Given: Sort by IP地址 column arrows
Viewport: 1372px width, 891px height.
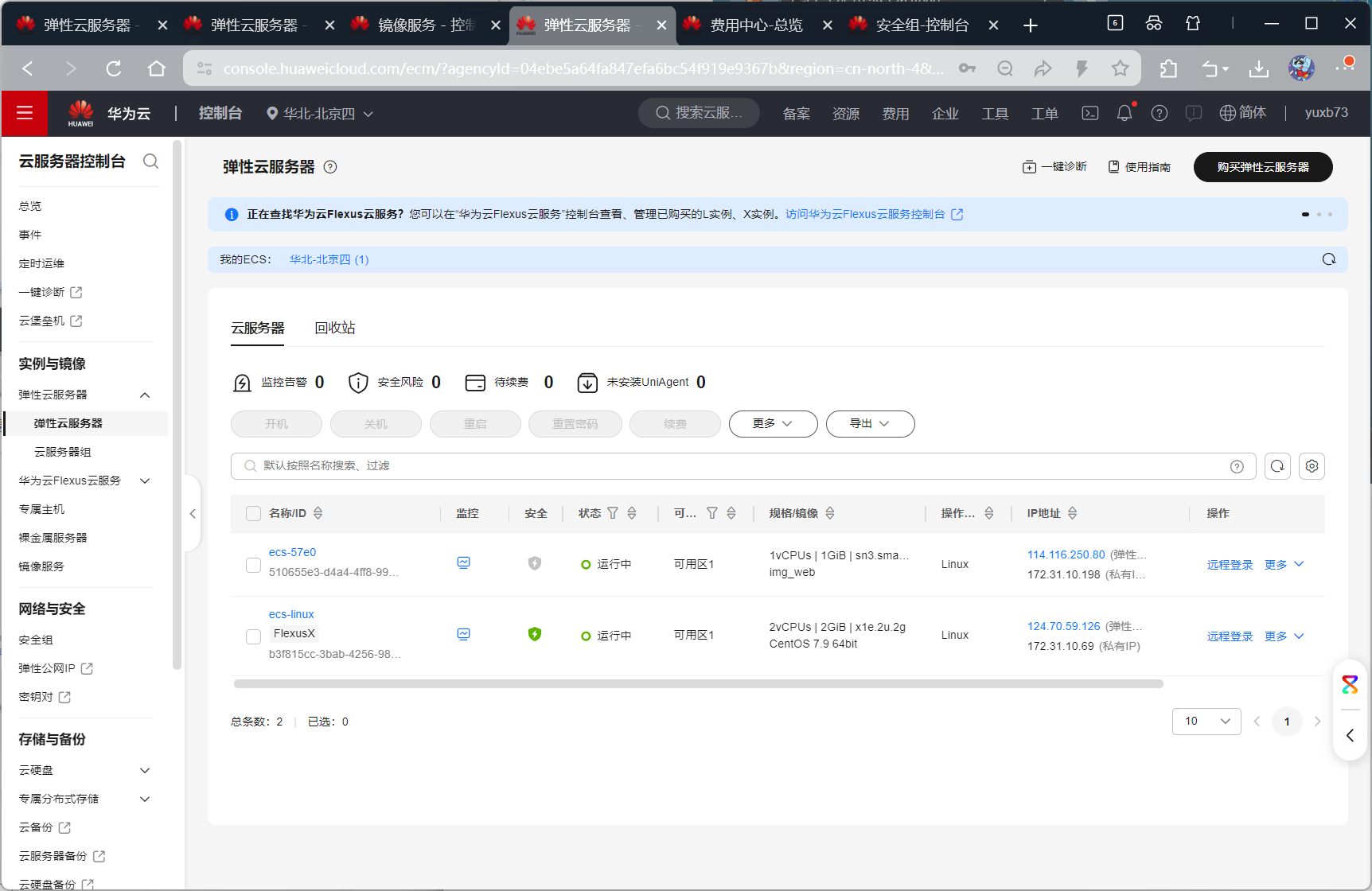Looking at the screenshot, I should coord(1073,513).
